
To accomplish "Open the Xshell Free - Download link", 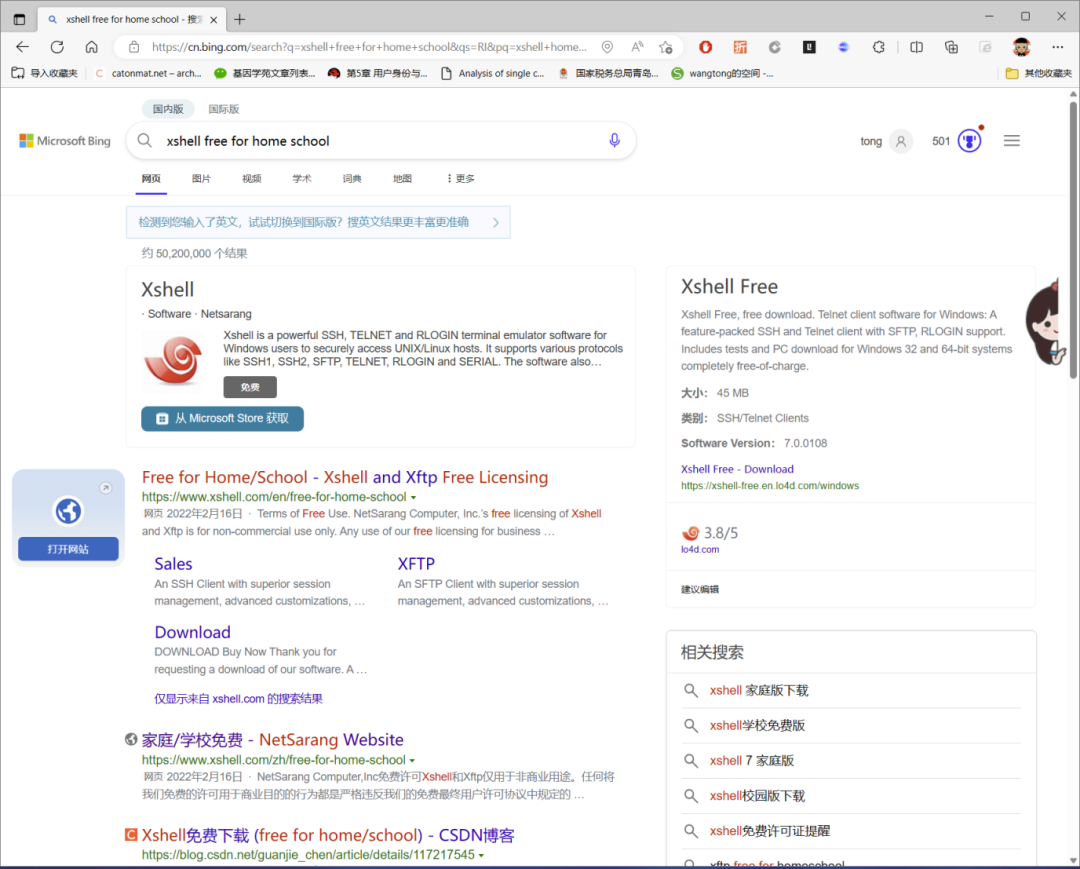I will click(x=737, y=469).
